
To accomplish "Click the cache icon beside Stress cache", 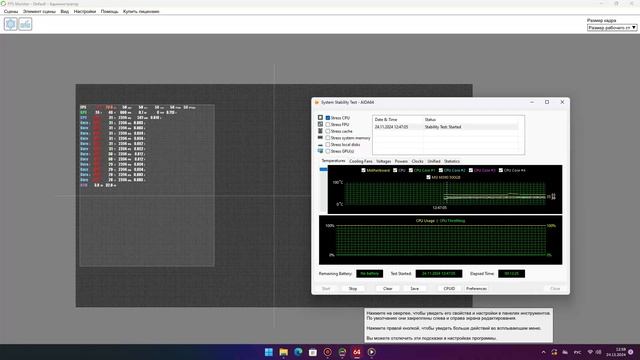I will point(320,131).
